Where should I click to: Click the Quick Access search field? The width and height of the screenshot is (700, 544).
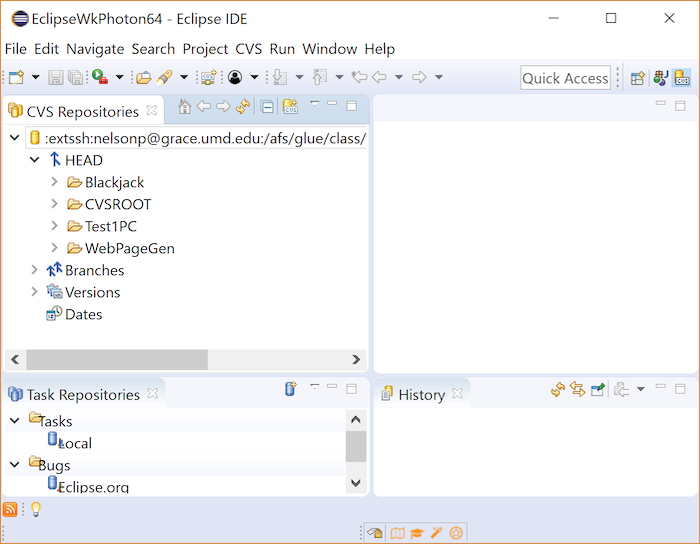point(565,78)
